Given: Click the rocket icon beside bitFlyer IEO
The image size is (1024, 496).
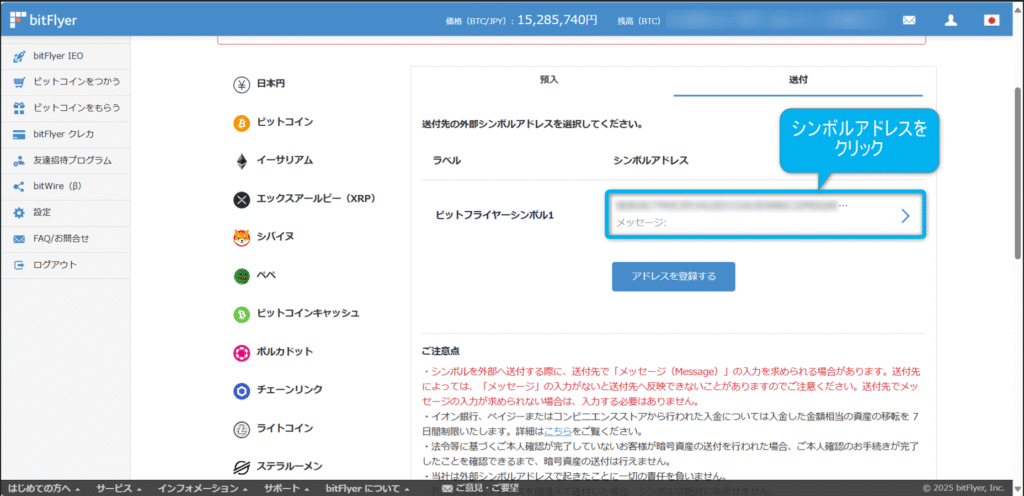Looking at the screenshot, I should click(19, 56).
